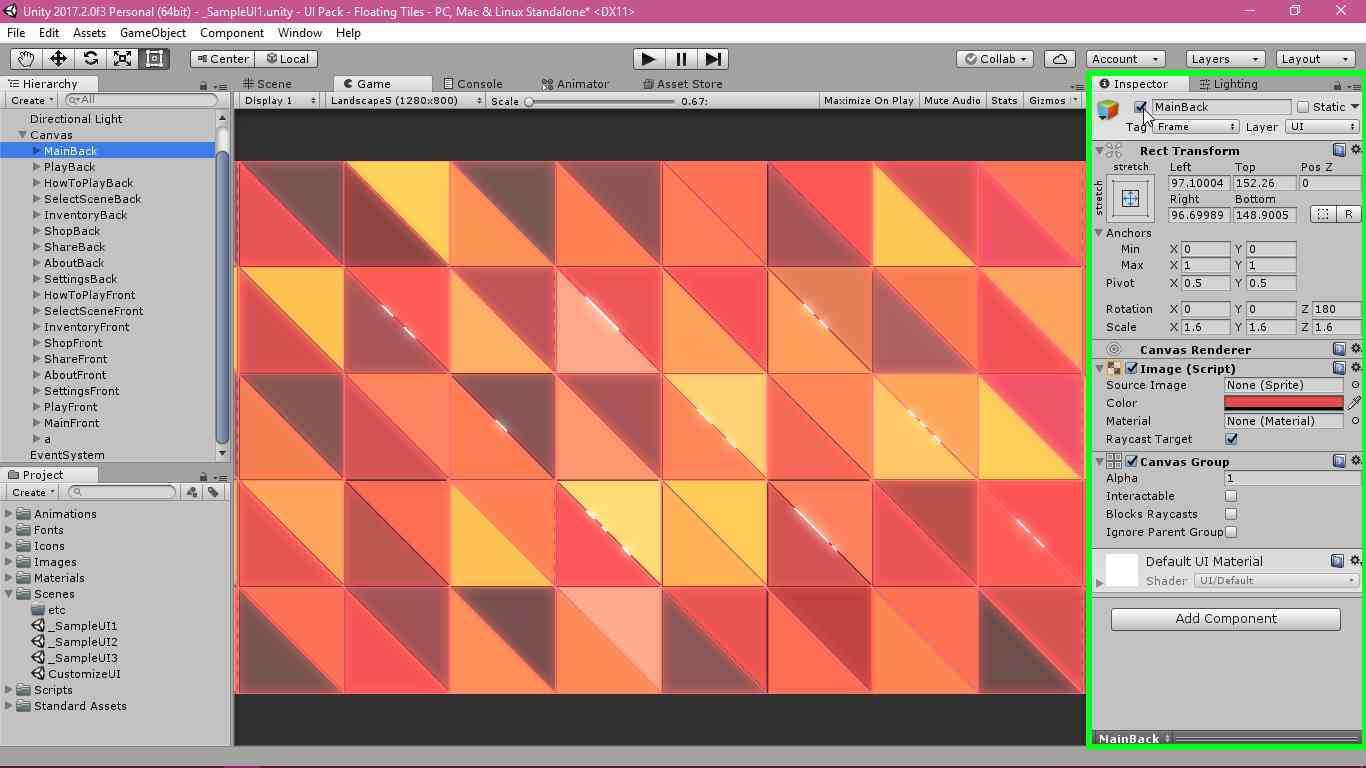Select the Hand tool in the toolbar
The width and height of the screenshot is (1366, 768).
pos(25,58)
